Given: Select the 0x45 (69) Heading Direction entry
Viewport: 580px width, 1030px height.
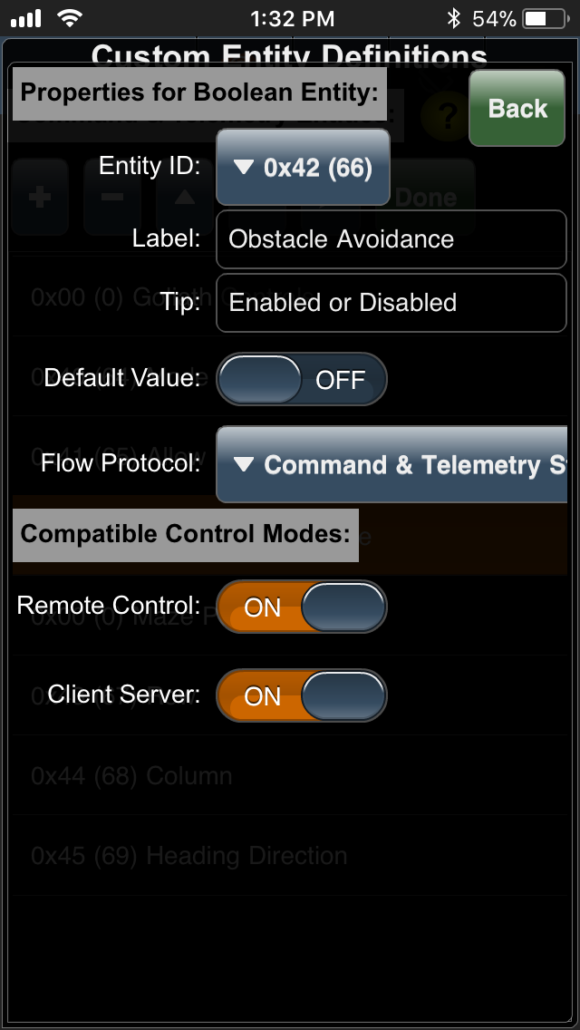Looking at the screenshot, I should click(290, 856).
